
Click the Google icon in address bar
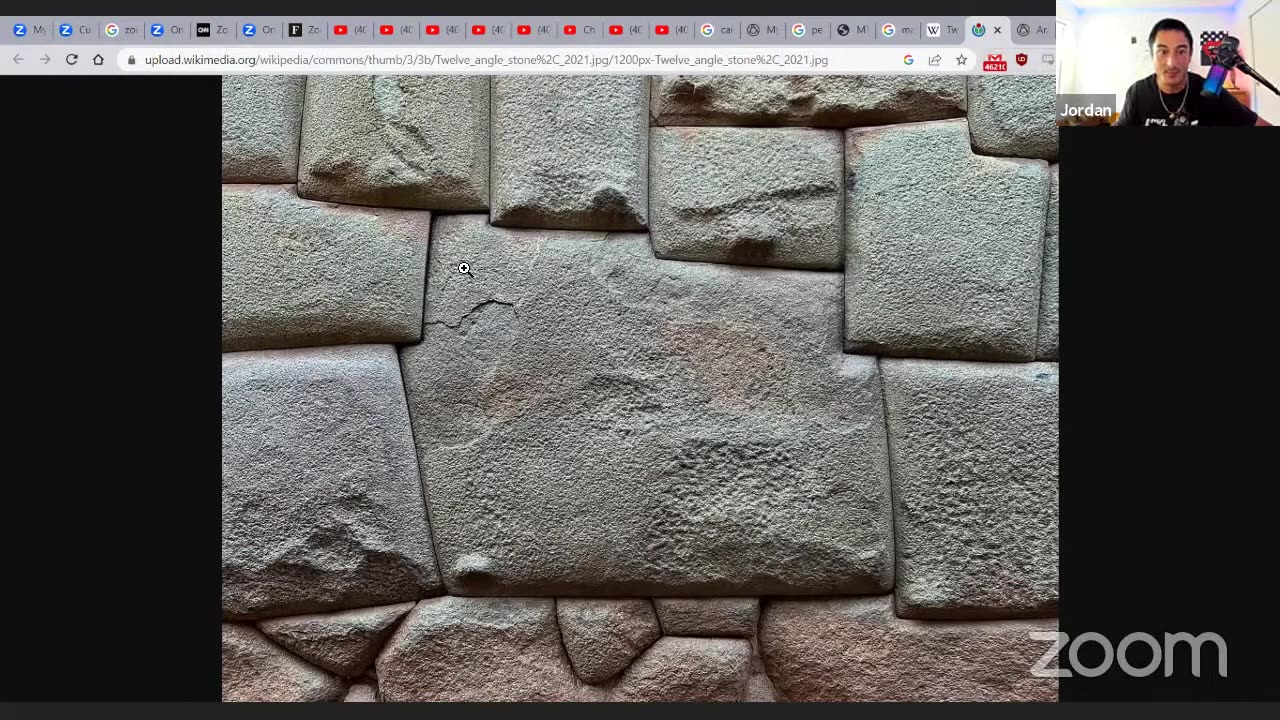tap(908, 60)
